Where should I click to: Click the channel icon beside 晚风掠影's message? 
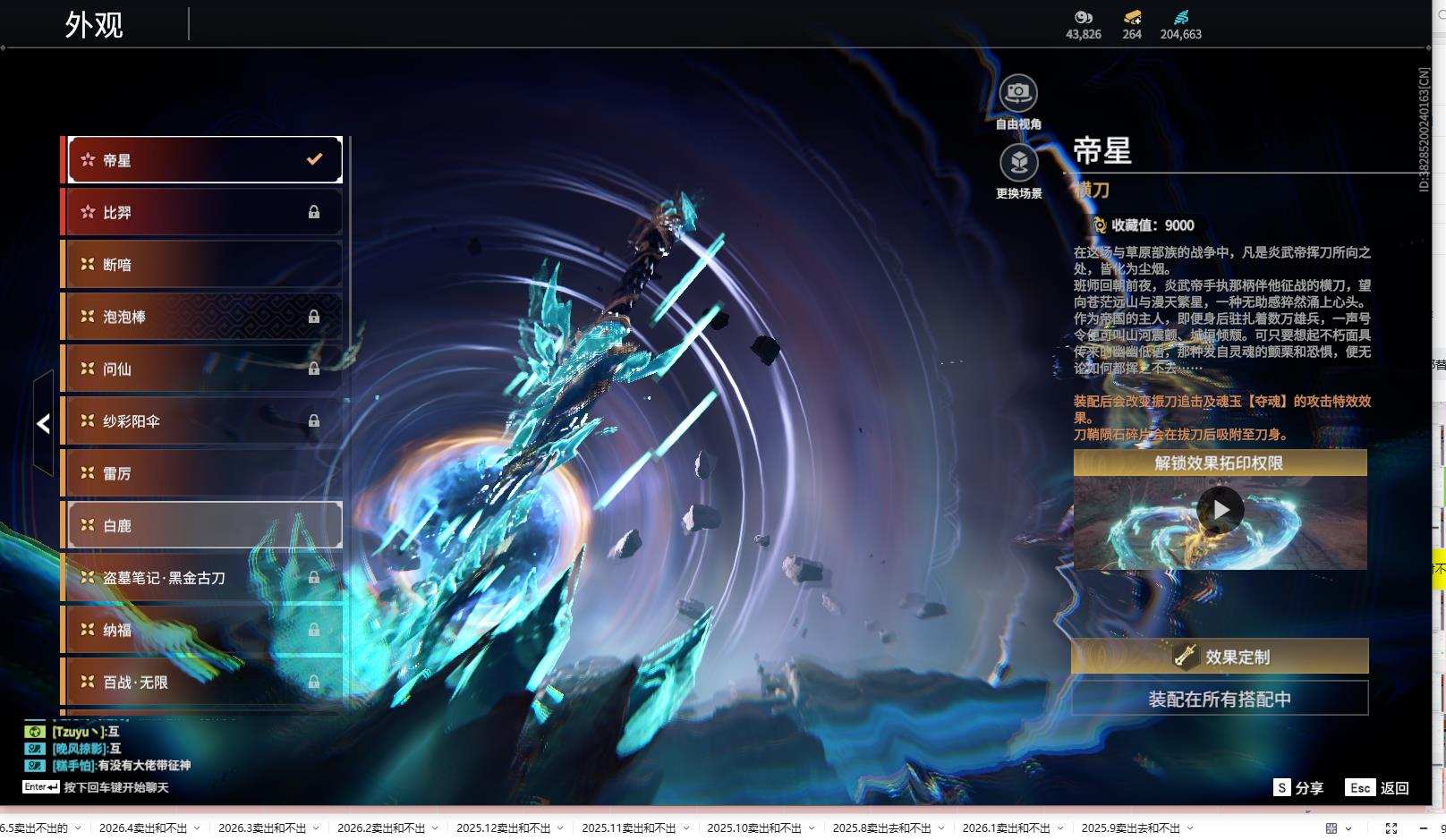(x=35, y=748)
